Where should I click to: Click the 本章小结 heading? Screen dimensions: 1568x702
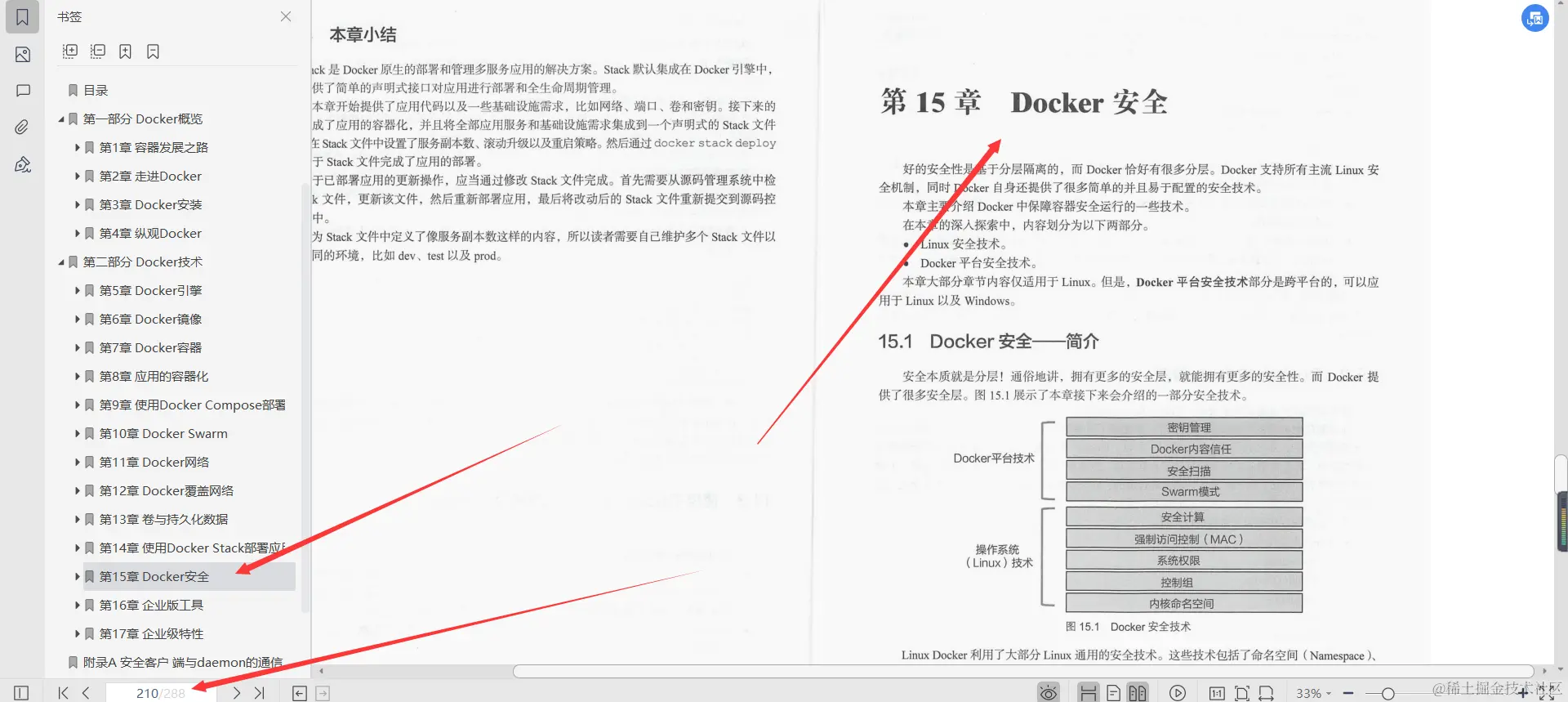(x=363, y=35)
